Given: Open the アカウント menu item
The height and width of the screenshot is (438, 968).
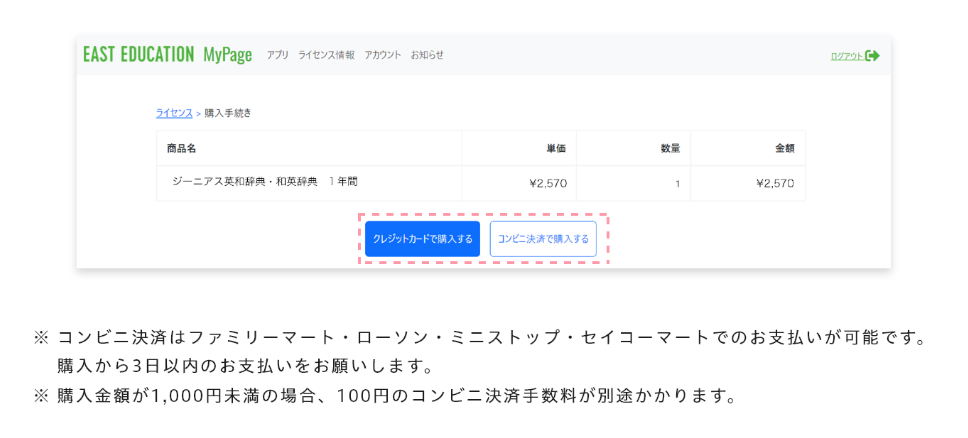Looking at the screenshot, I should (383, 55).
